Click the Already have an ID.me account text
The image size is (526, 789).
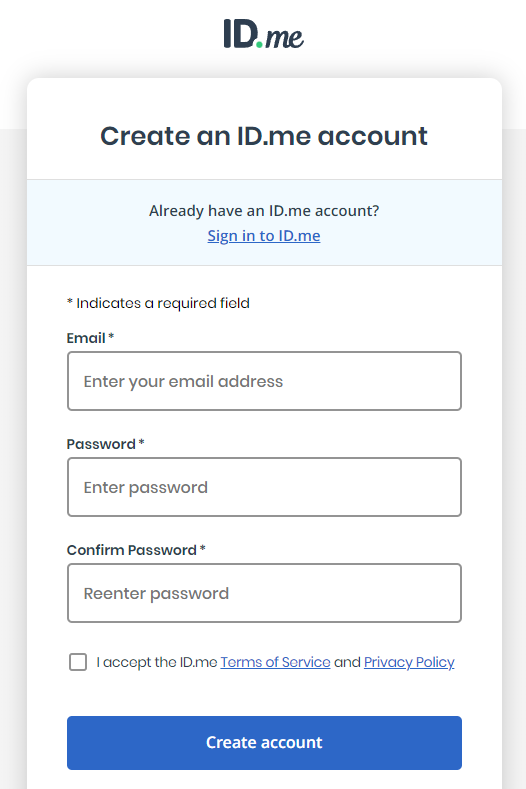click(x=264, y=210)
